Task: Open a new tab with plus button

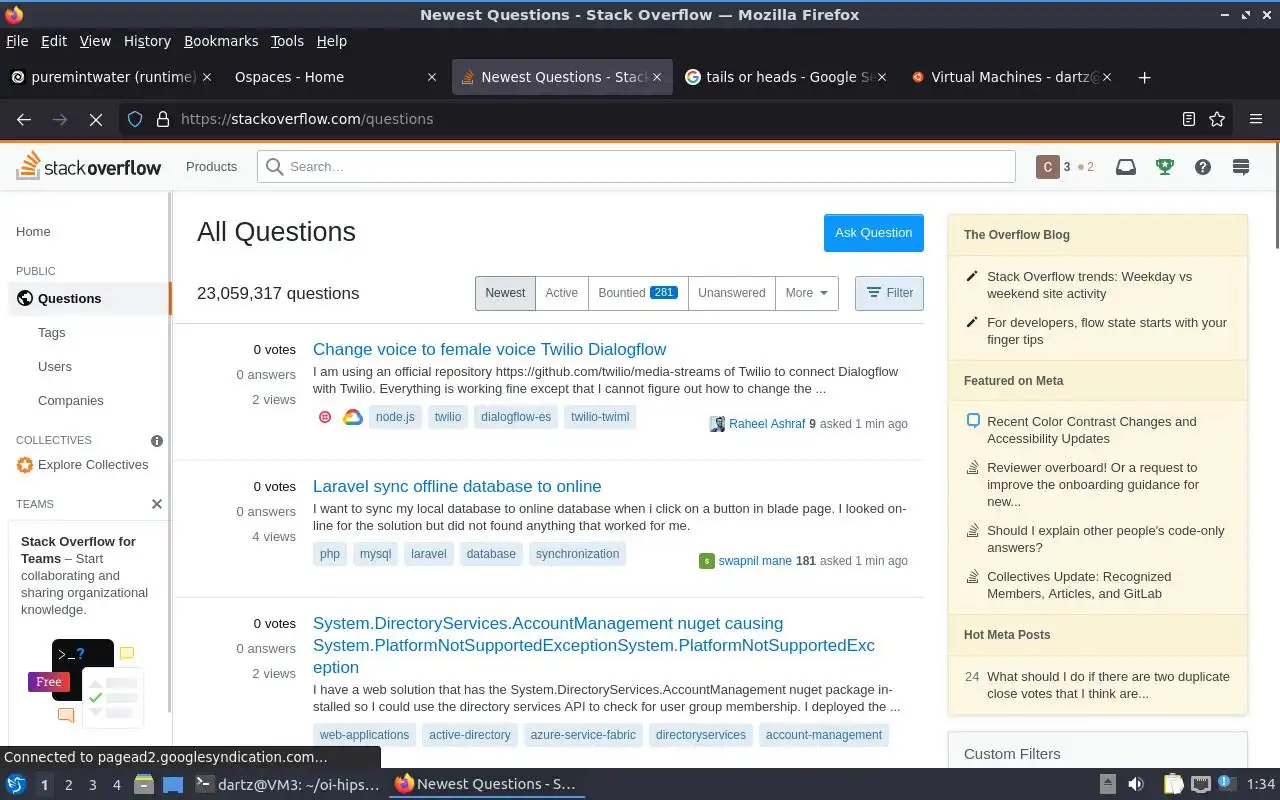Action: (1145, 77)
